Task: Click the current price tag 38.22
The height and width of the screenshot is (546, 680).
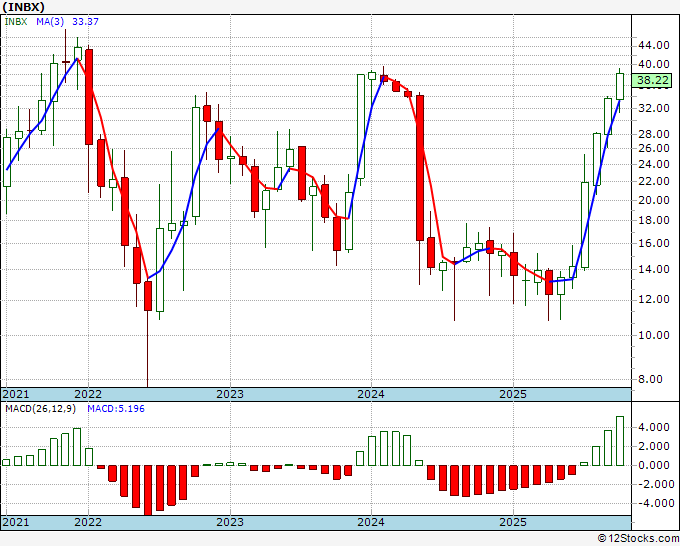Action: (x=652, y=80)
